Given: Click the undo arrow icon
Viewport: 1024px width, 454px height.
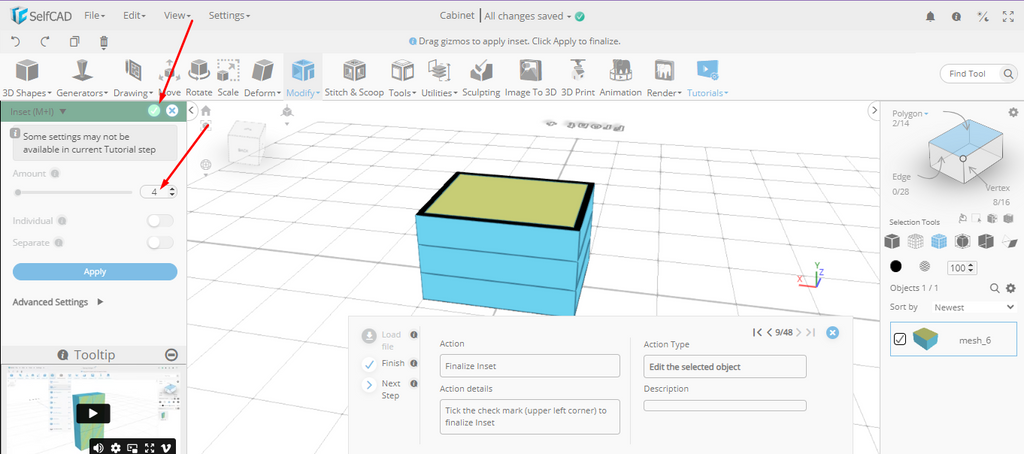Looking at the screenshot, I should (16, 42).
